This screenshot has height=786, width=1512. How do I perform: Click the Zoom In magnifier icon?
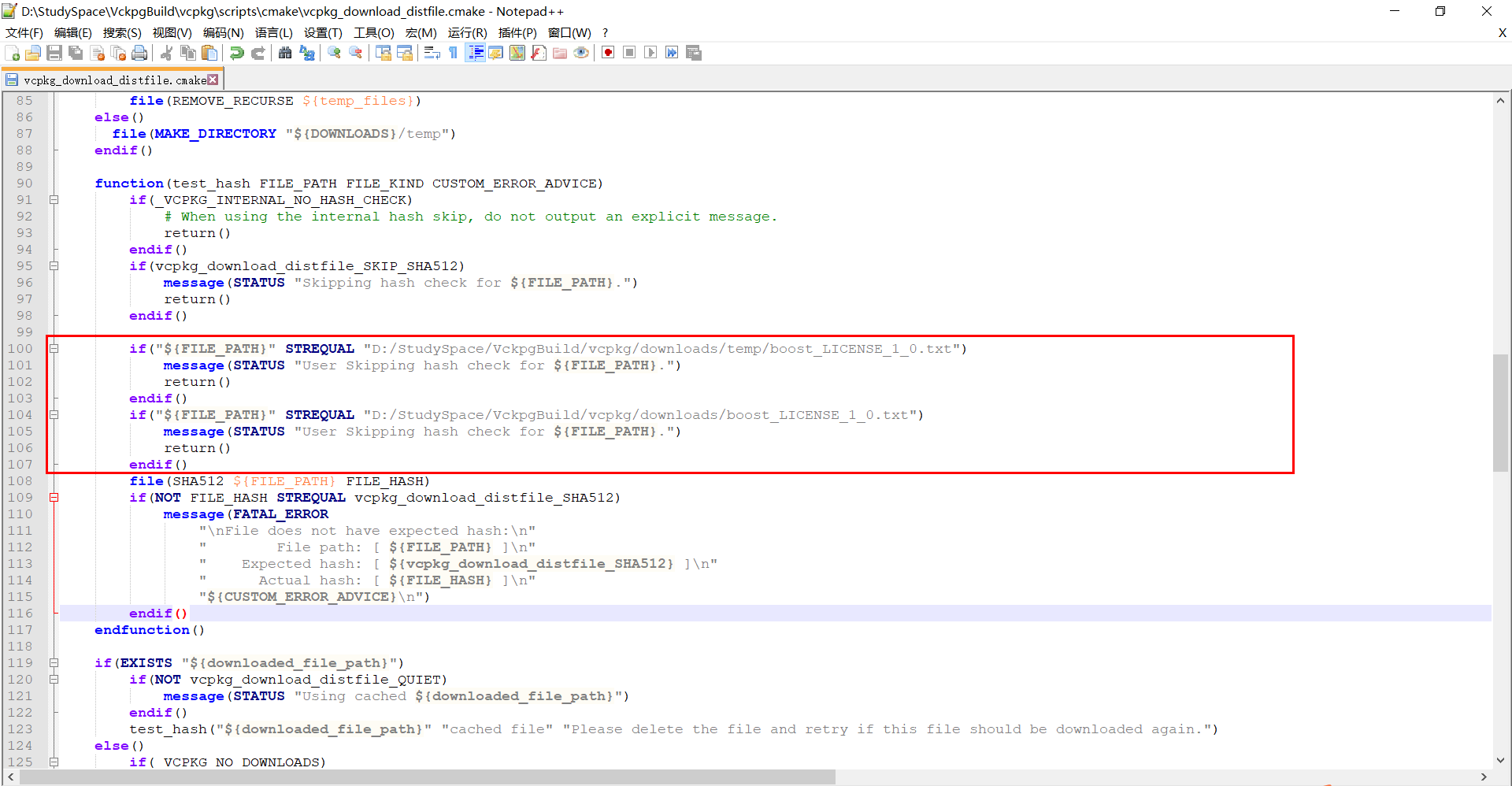(335, 53)
